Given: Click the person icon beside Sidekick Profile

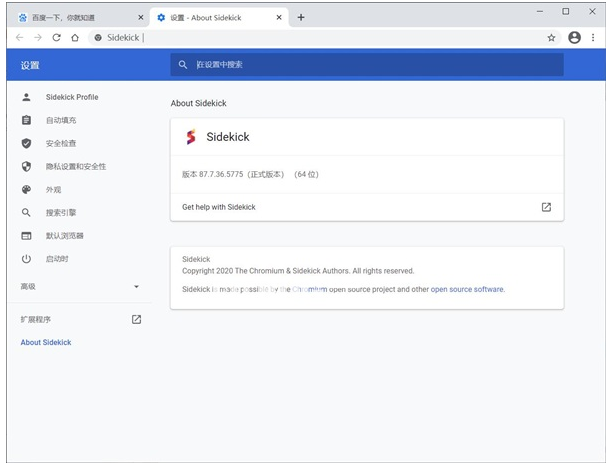Looking at the screenshot, I should (26, 97).
